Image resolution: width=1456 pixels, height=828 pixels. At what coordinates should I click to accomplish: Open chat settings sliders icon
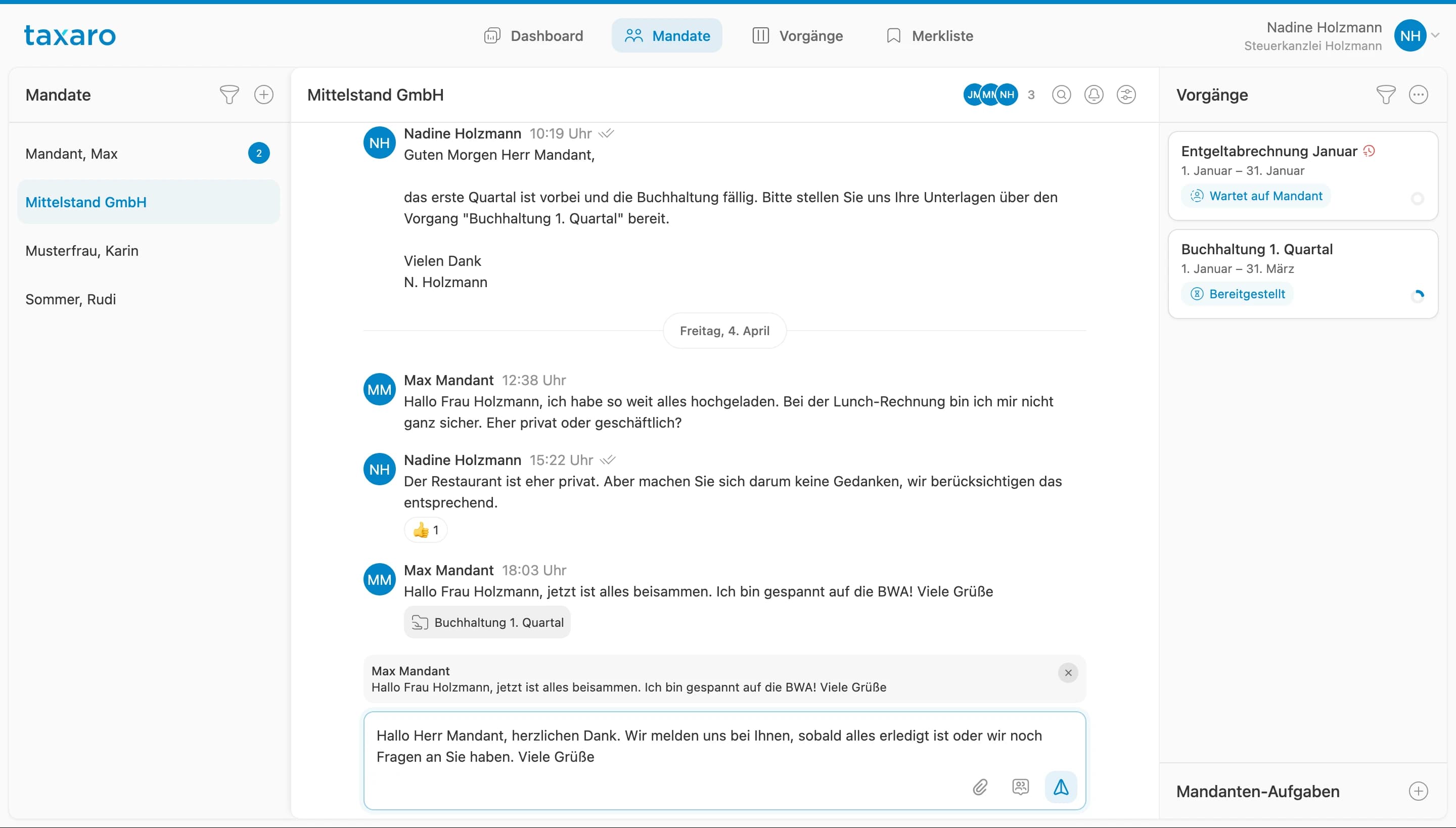pos(1126,95)
